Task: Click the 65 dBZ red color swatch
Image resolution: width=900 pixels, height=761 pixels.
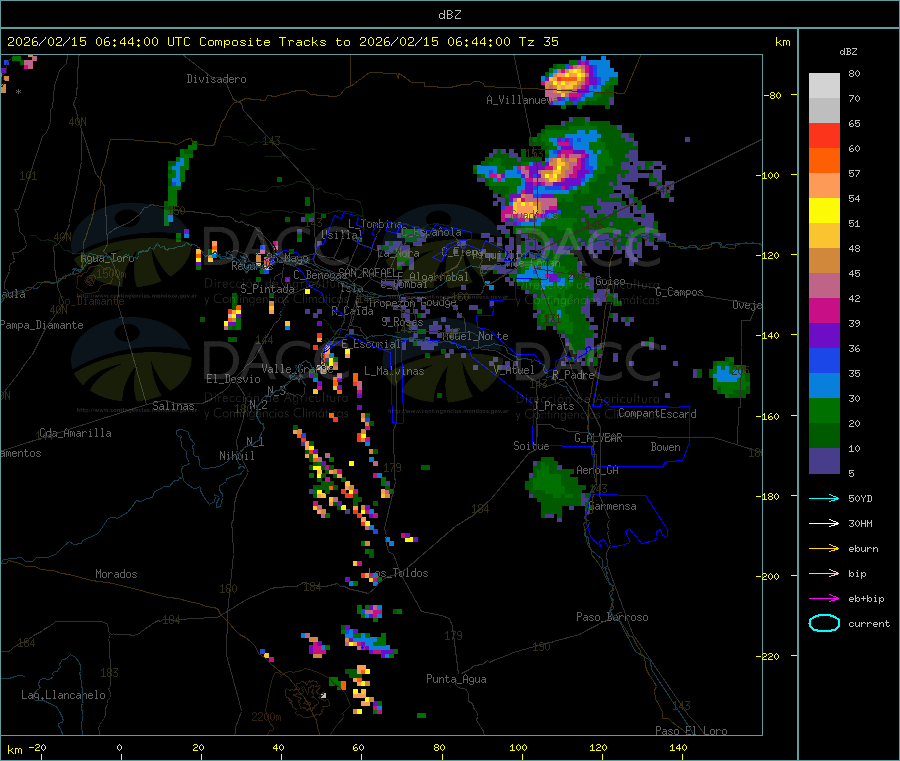Action: 824,135
